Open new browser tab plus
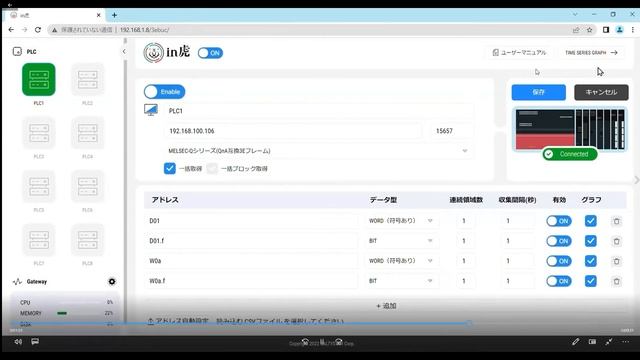Screen dimensions: 640x360 114,15
